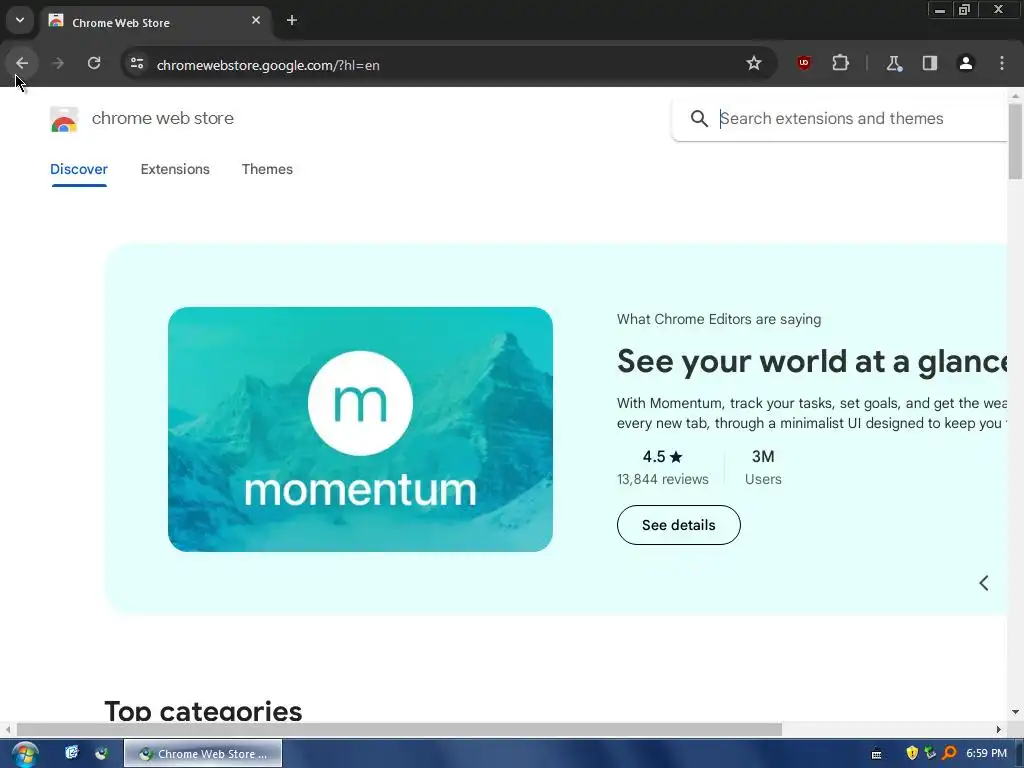The image size is (1024, 768).
Task: Open site information icon in address bar
Action: point(136,64)
